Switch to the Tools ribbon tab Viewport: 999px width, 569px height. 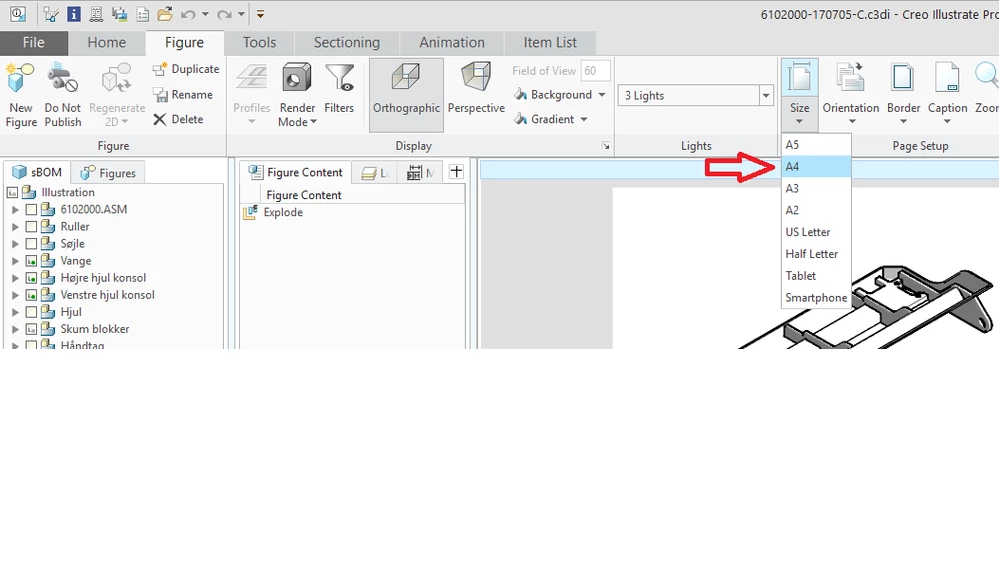coord(259,43)
